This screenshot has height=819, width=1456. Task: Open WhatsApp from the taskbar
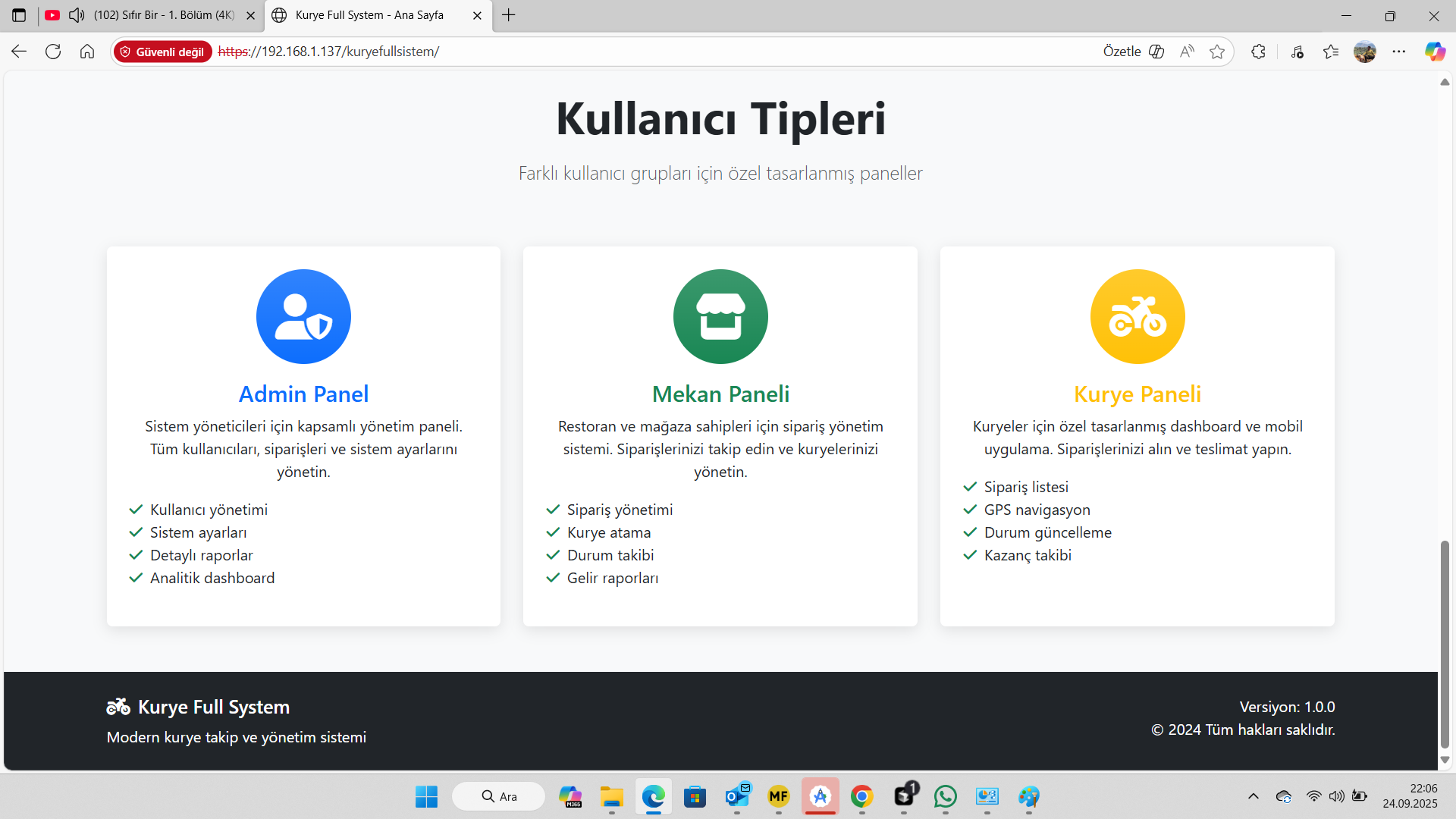(x=946, y=796)
